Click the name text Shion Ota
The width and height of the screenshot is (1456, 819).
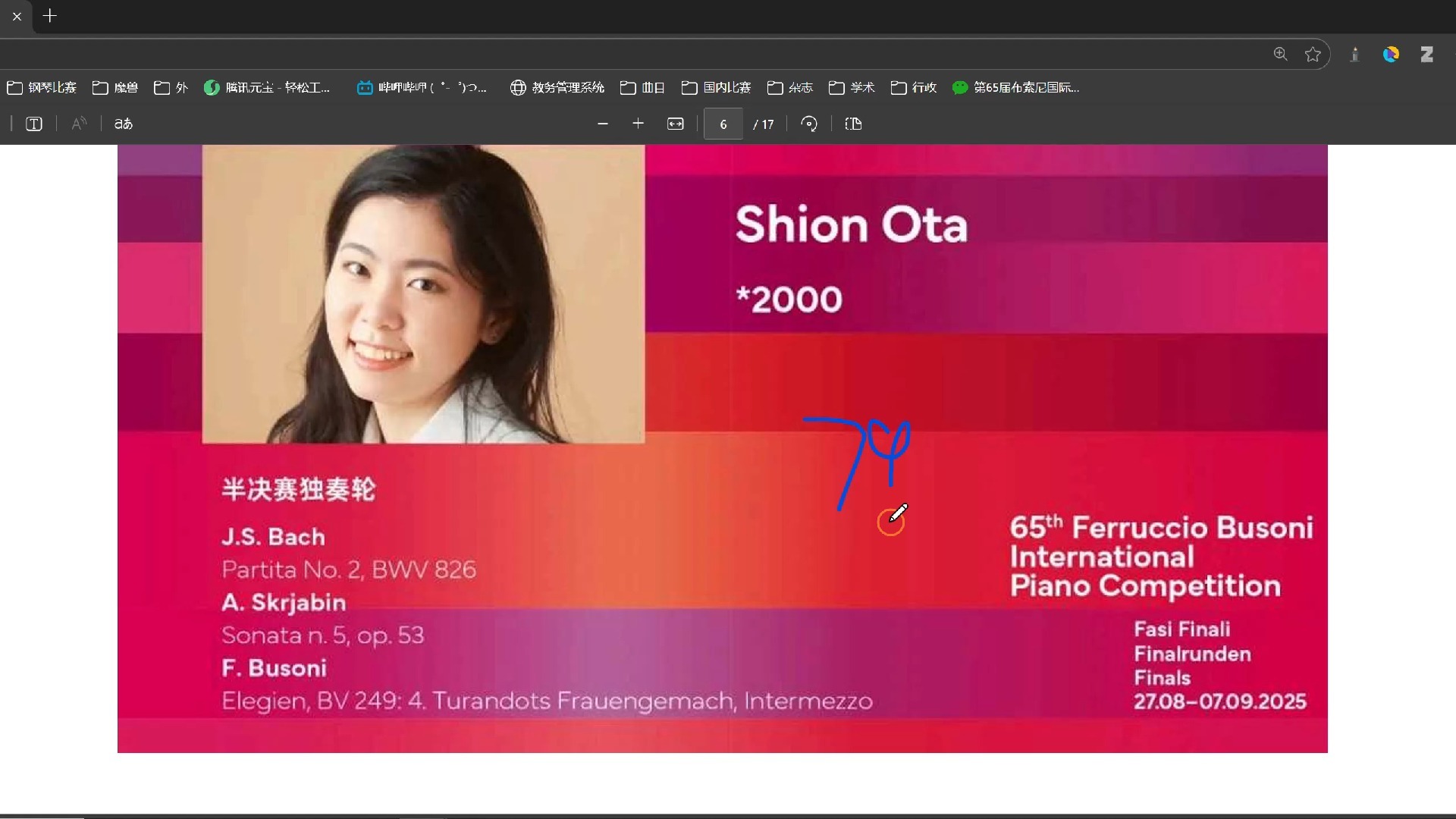(852, 224)
